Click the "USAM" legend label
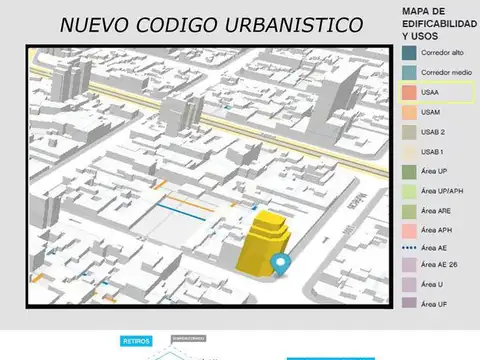This screenshot has width=480, height=360. click(x=430, y=112)
